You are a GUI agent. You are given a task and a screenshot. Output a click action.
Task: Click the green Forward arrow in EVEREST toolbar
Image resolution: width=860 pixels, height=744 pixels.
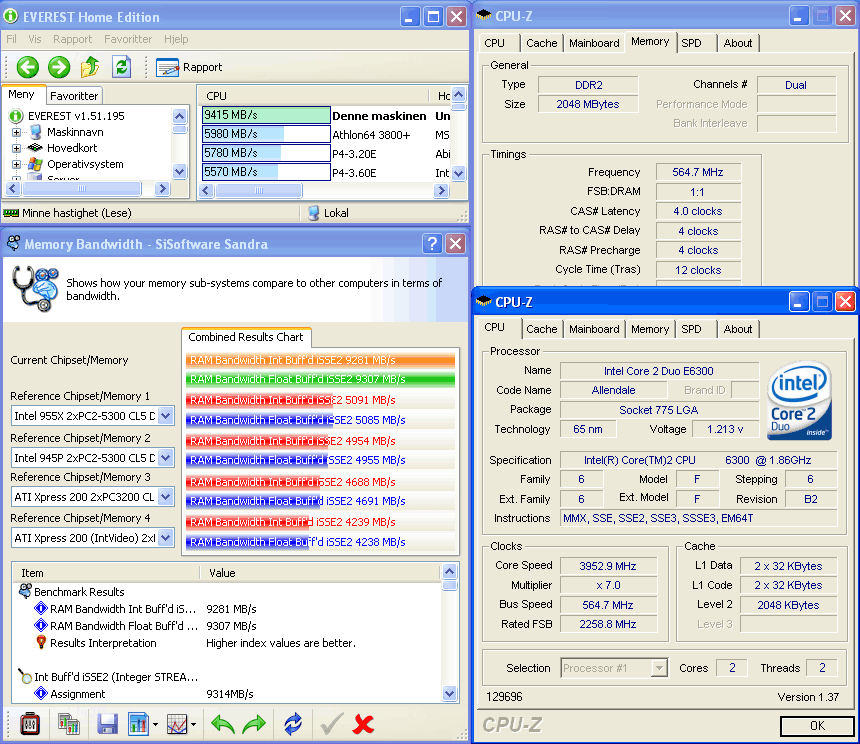[59, 67]
